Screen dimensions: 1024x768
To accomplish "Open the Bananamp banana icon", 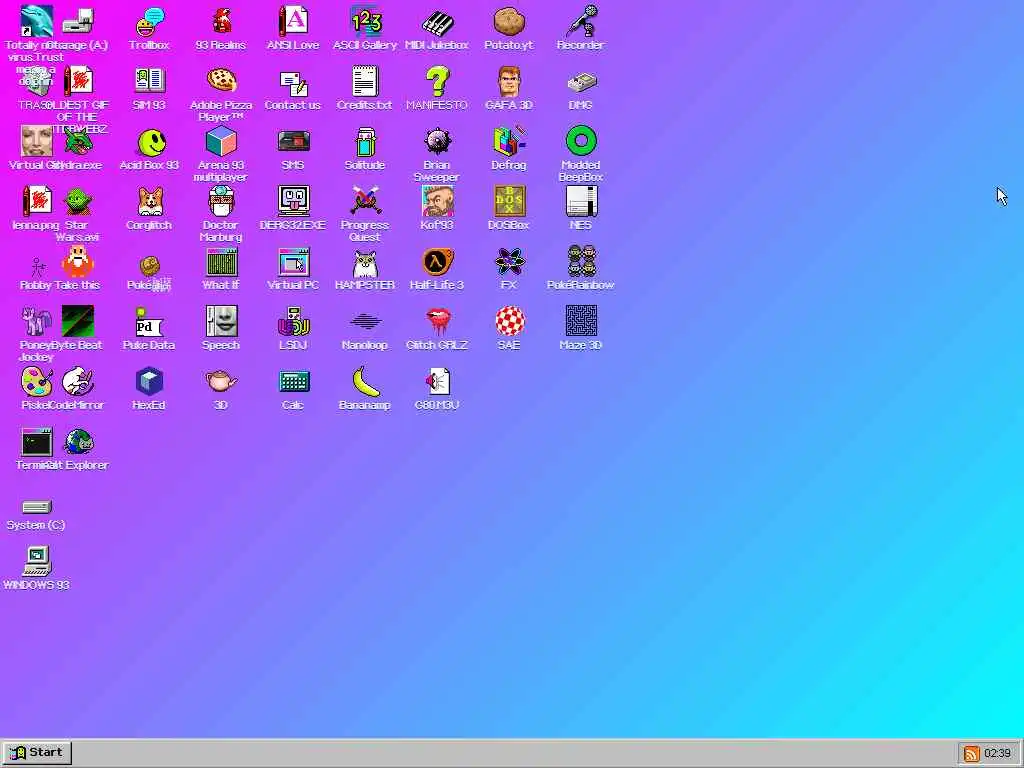I will [x=366, y=381].
